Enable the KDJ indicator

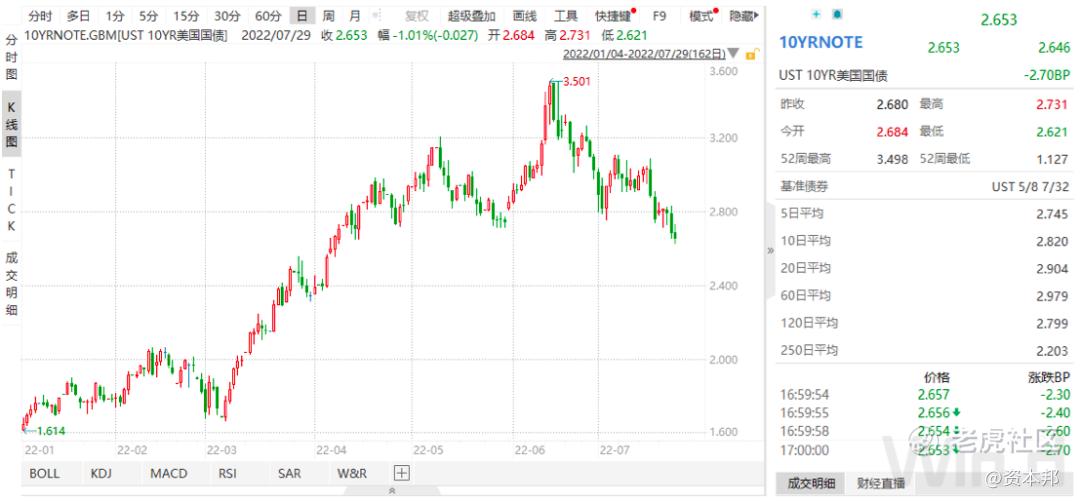click(x=101, y=473)
